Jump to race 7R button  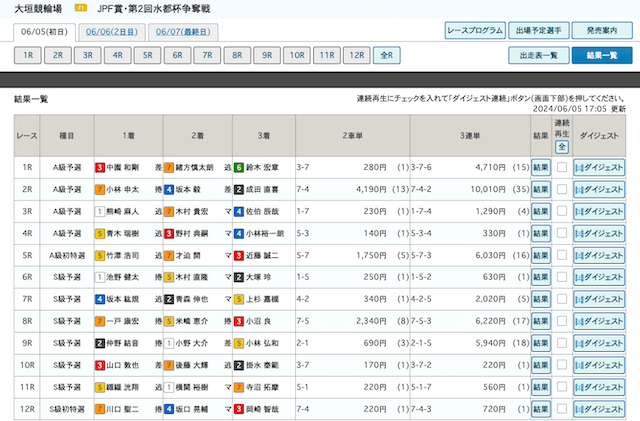[208, 56]
